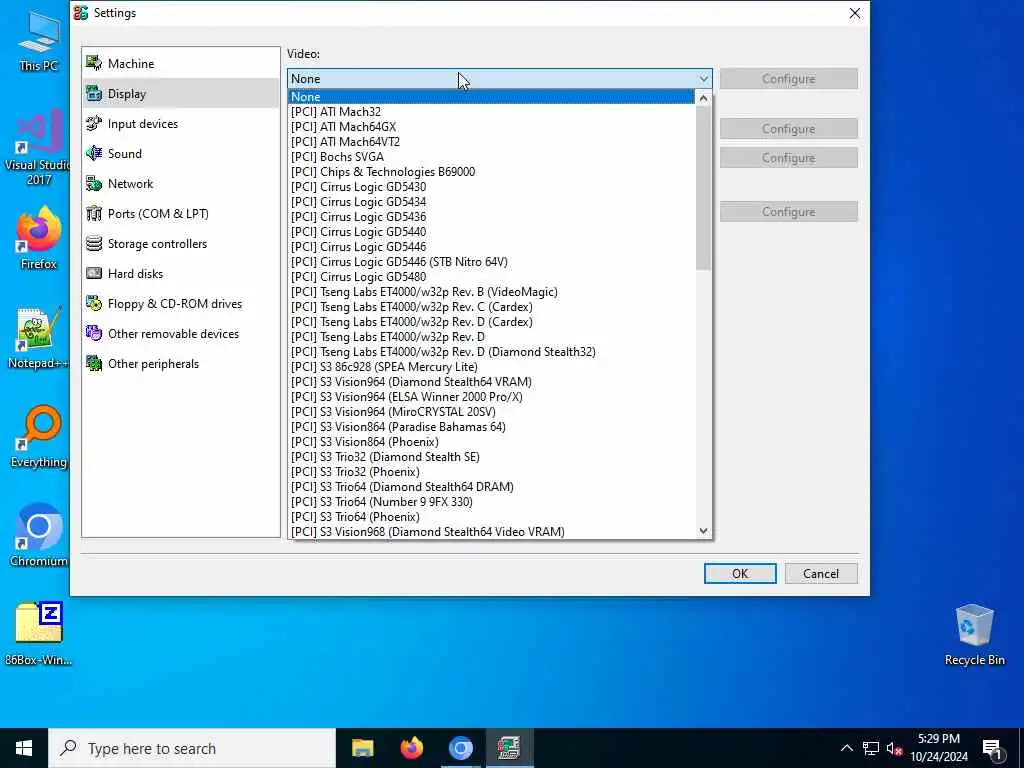Open Firefox from the taskbar
The height and width of the screenshot is (768, 1024).
(x=411, y=748)
